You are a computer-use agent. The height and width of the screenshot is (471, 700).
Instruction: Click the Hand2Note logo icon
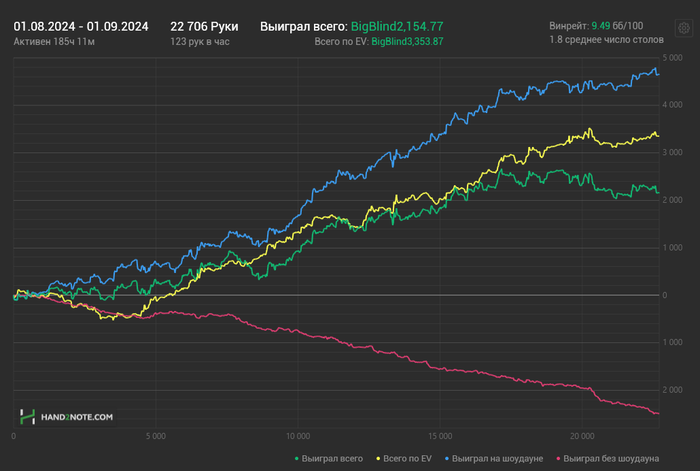pos(27,417)
